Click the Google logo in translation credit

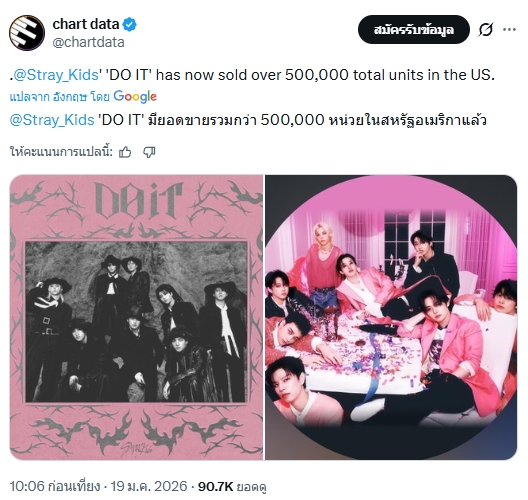point(135,97)
